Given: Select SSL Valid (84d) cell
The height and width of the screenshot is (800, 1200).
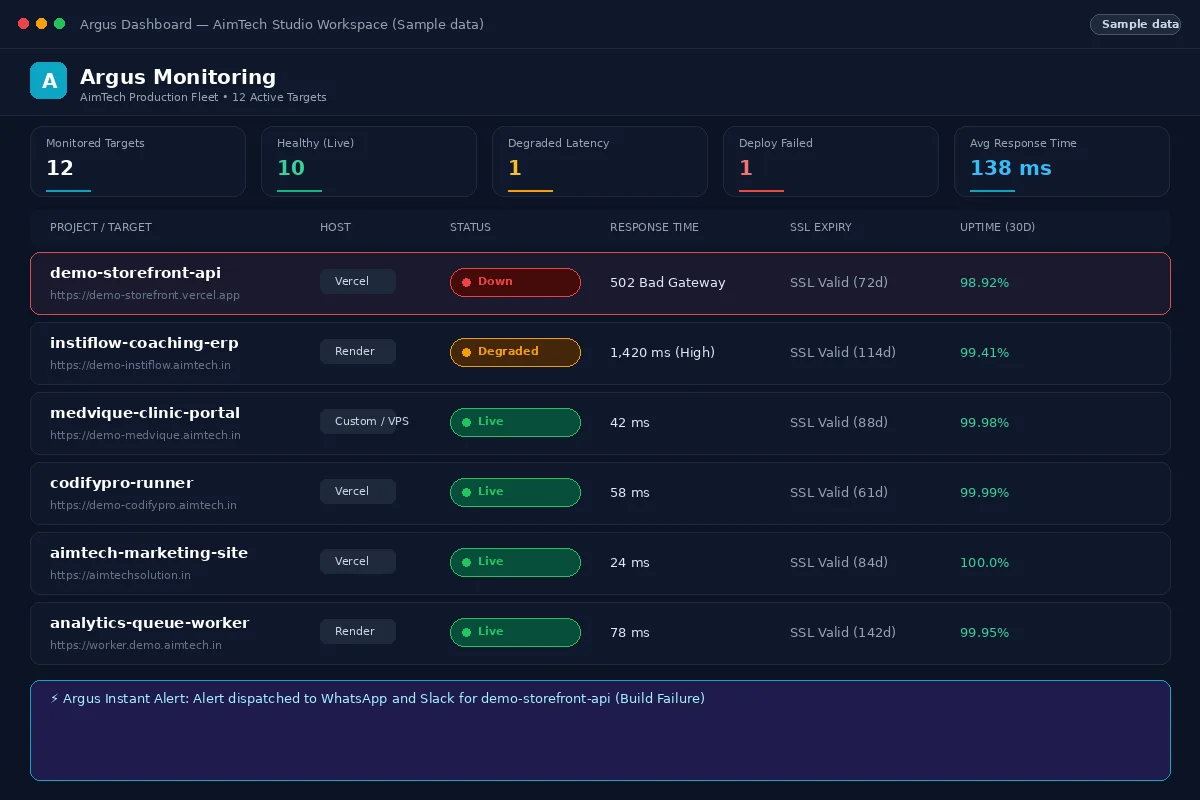Looking at the screenshot, I should click(x=839, y=562).
